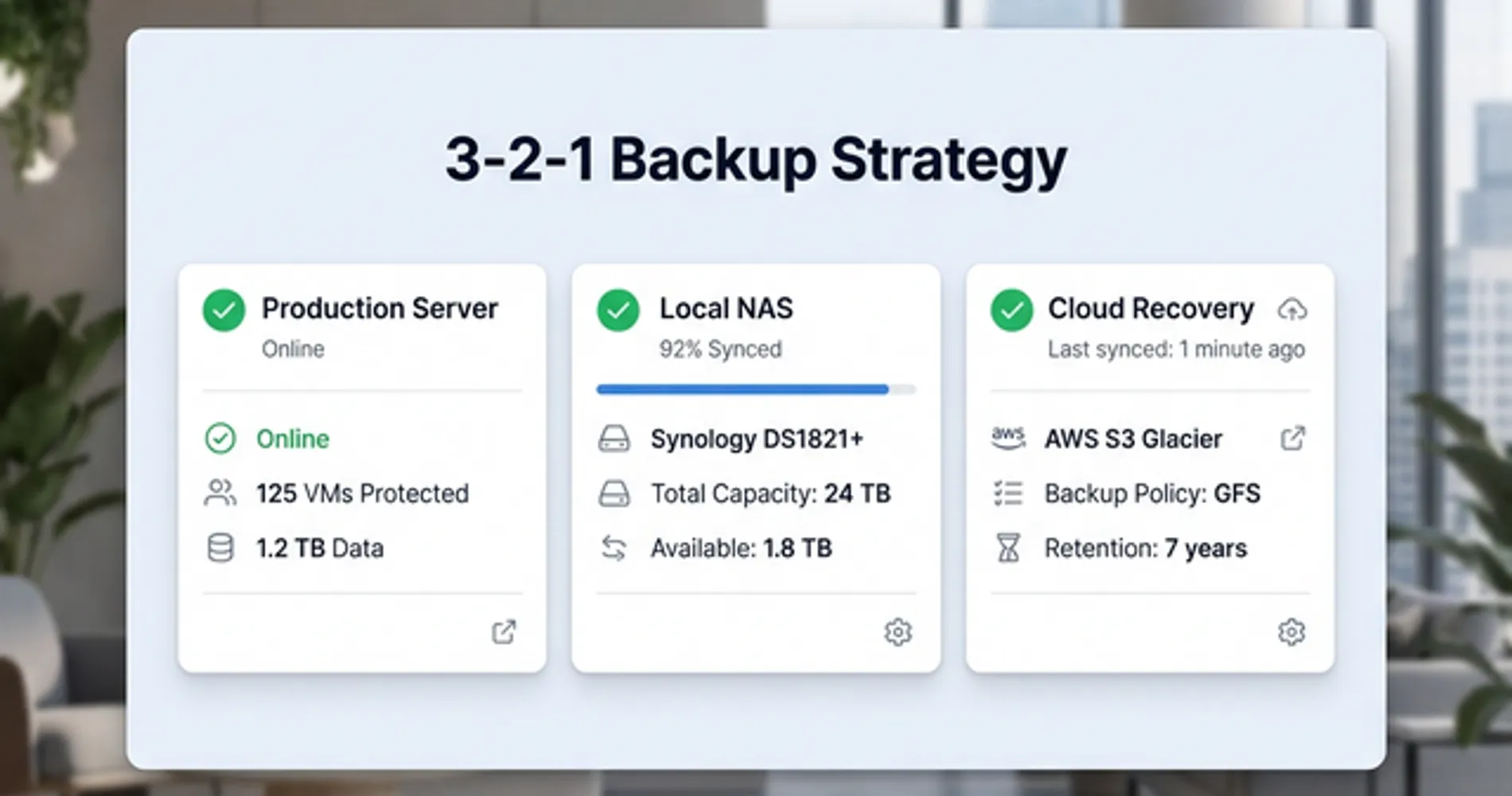The height and width of the screenshot is (796, 1512).
Task: Open the AWS S3 Glacier external link
Action: [1293, 439]
